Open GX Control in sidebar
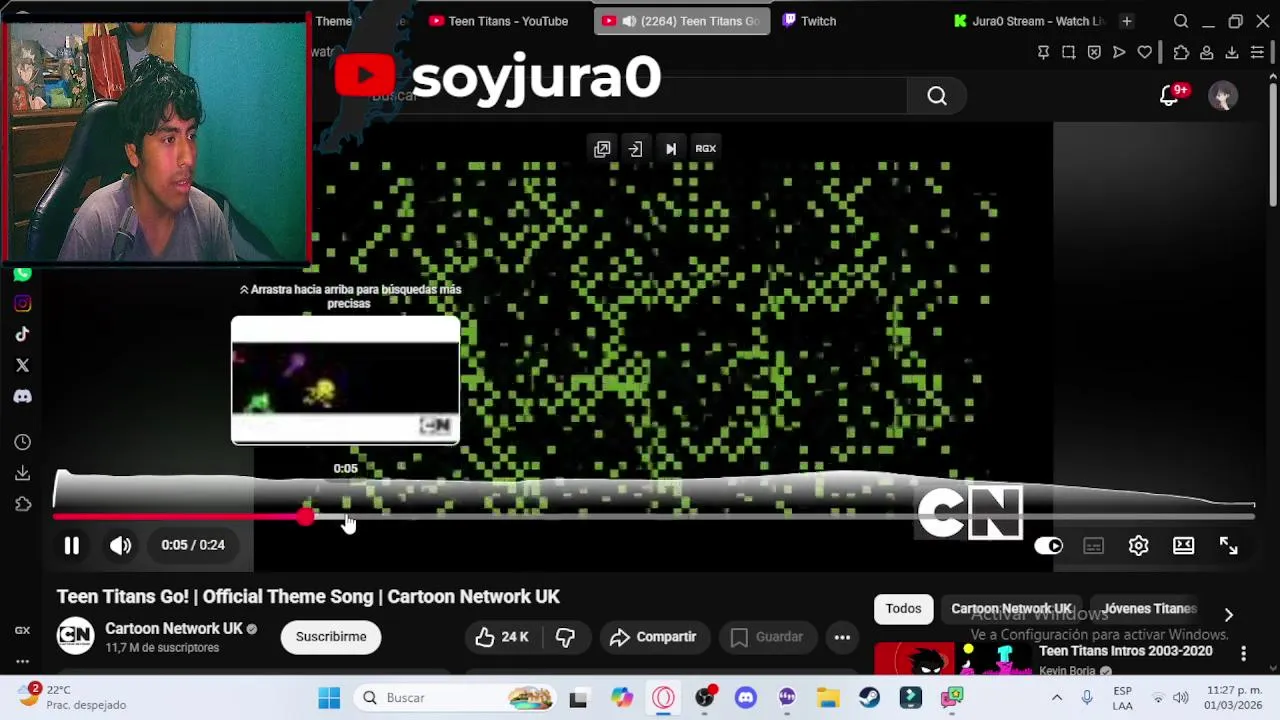This screenshot has height=720, width=1280. (x=22, y=630)
